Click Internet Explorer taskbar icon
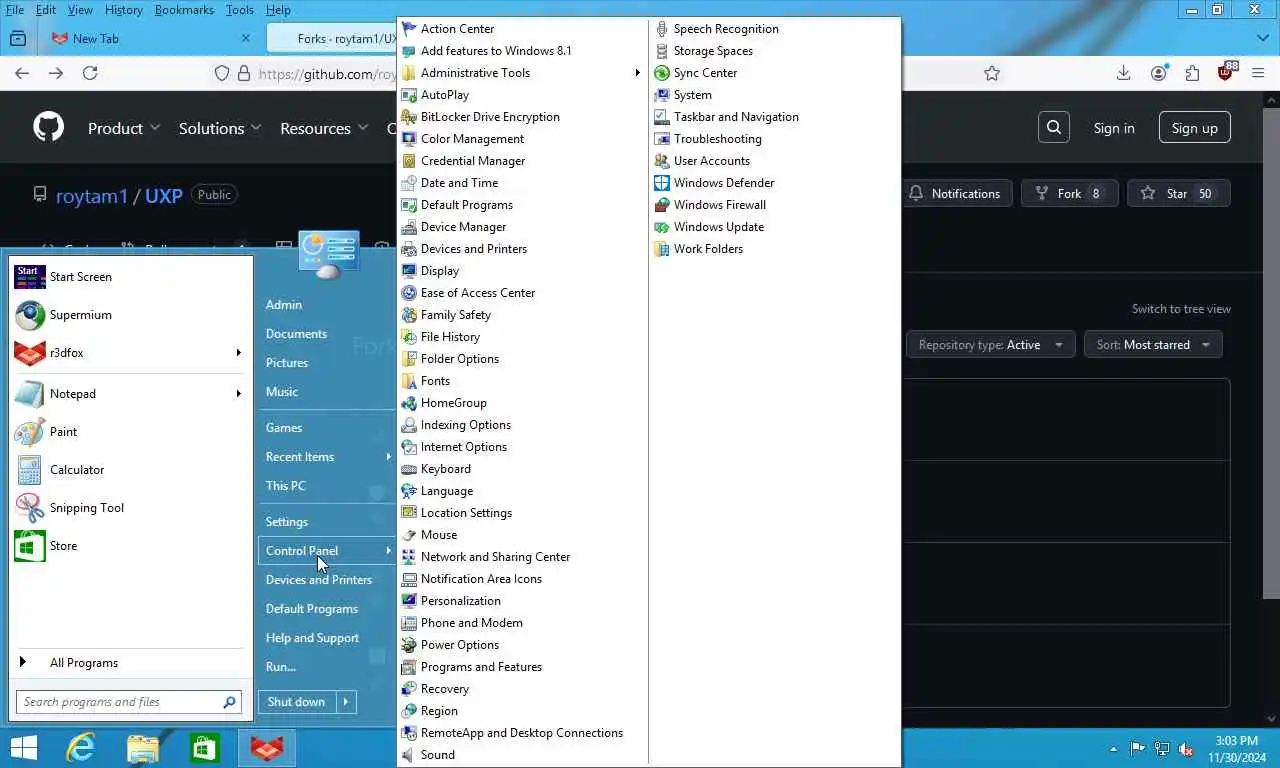The height and width of the screenshot is (768, 1280). click(x=81, y=748)
